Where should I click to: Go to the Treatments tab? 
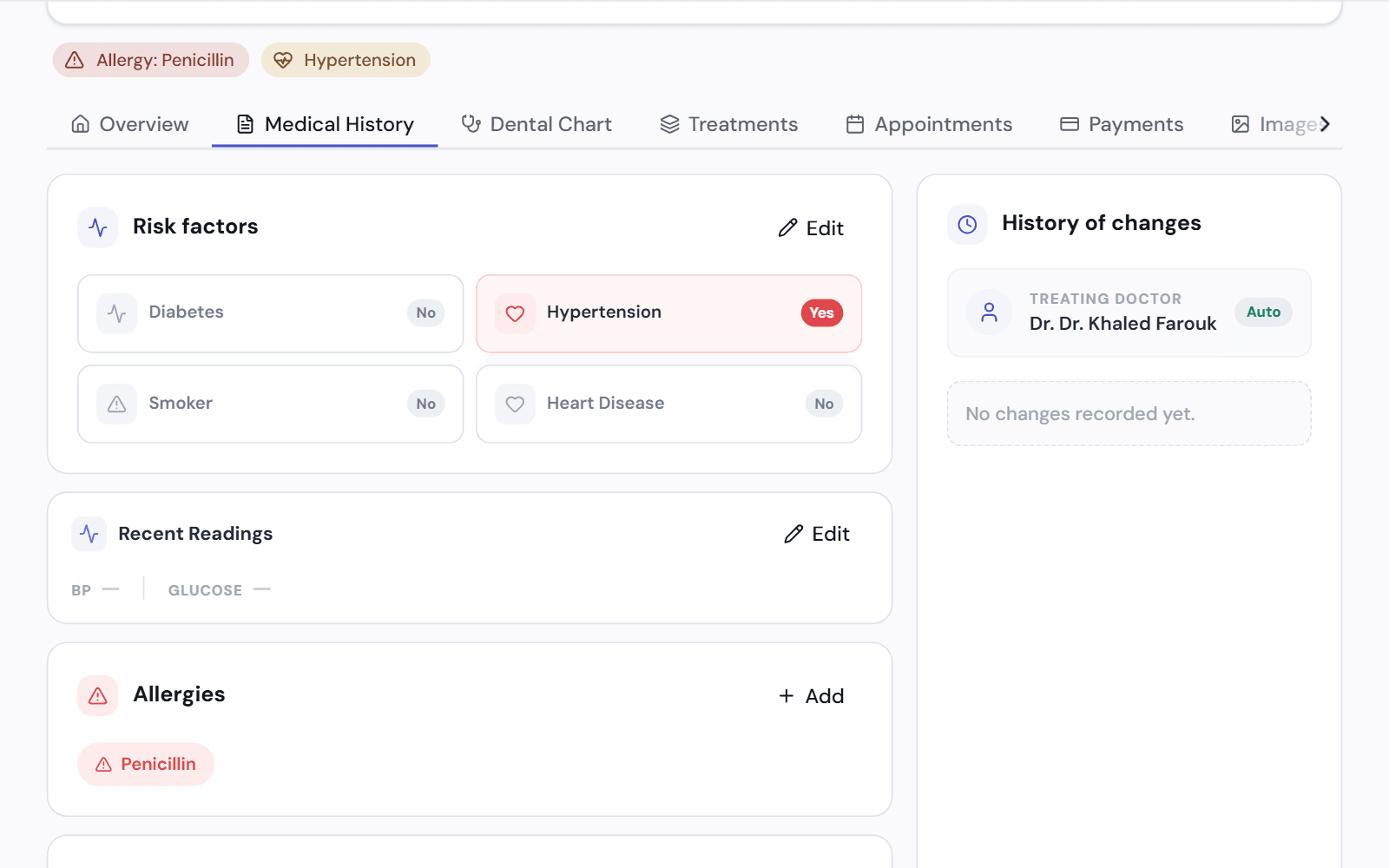tap(728, 124)
